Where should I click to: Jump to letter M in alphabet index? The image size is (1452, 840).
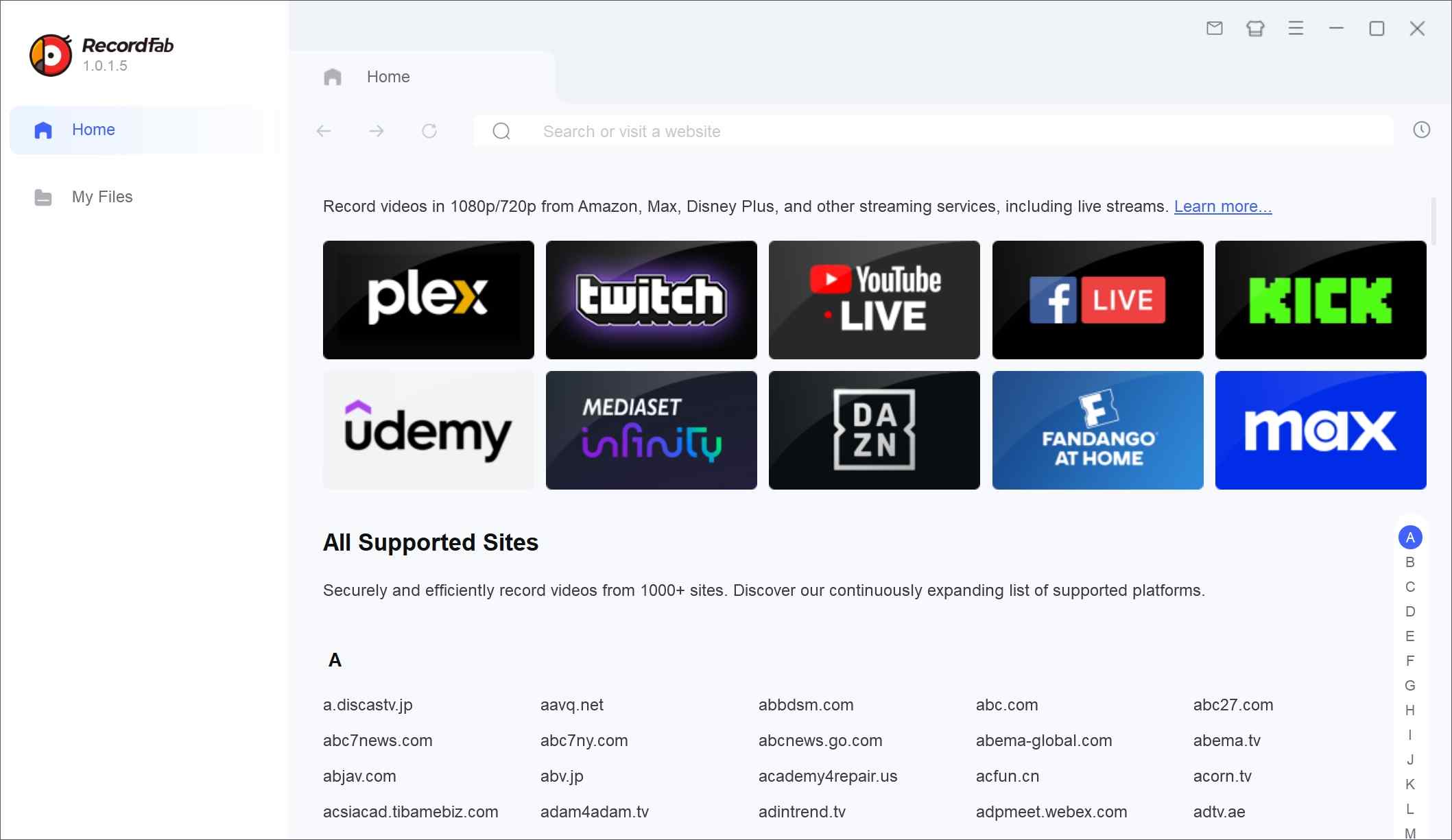pos(1411,833)
